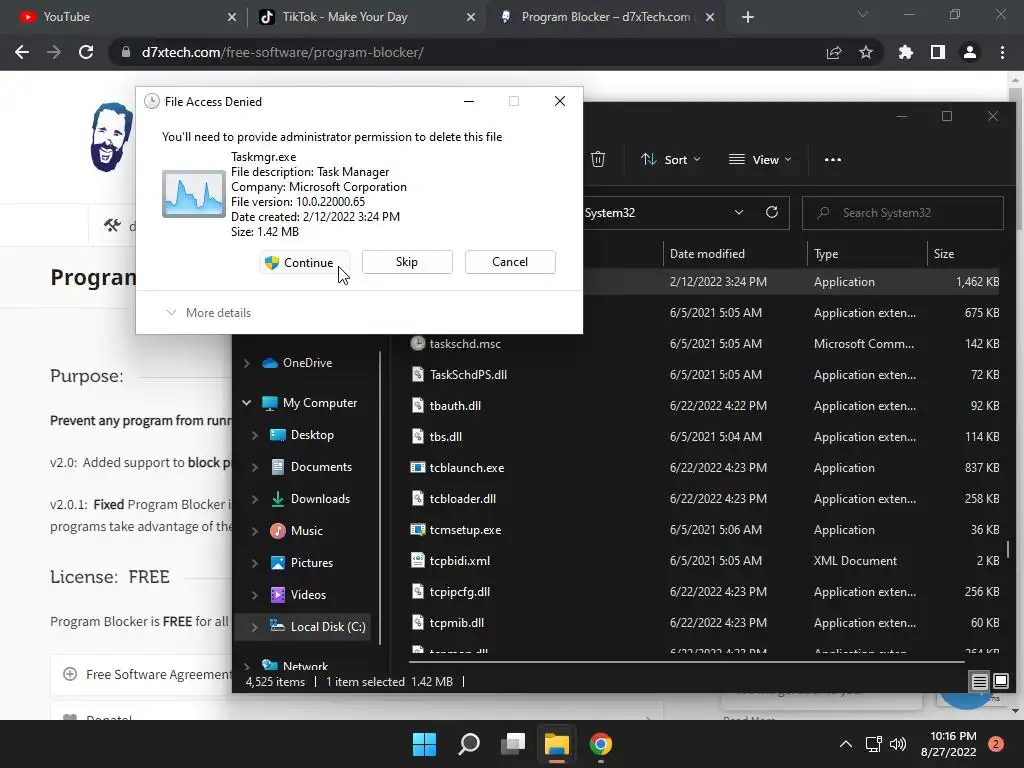The width and height of the screenshot is (1024, 768).
Task: Open Desktop in the navigation pane
Action: click(x=312, y=435)
